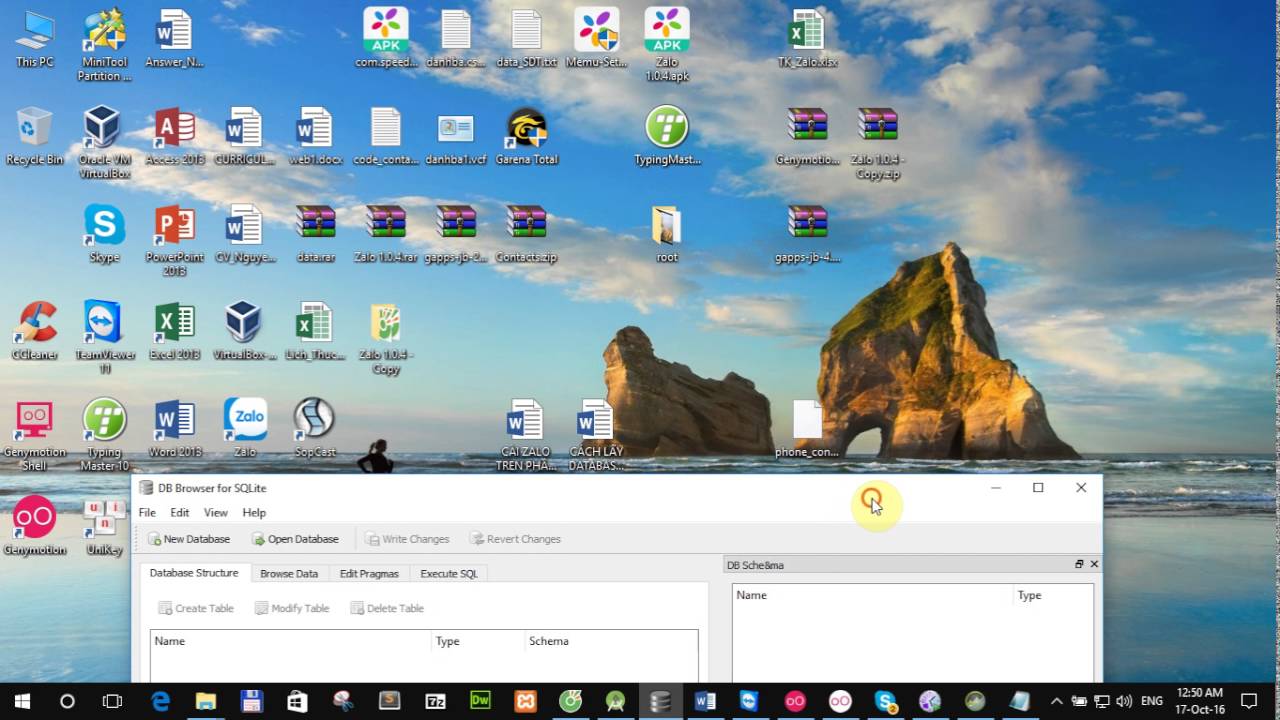Screen dimensions: 1280x720
Task: Click the Type column header in DB Schema panel
Action: coord(1051,595)
